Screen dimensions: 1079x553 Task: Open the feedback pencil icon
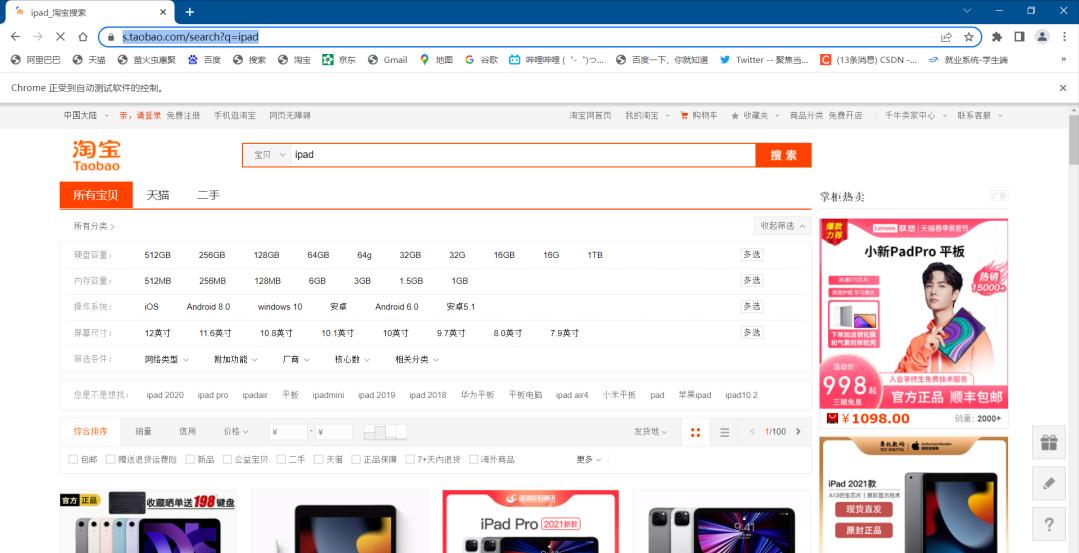pos(1049,484)
